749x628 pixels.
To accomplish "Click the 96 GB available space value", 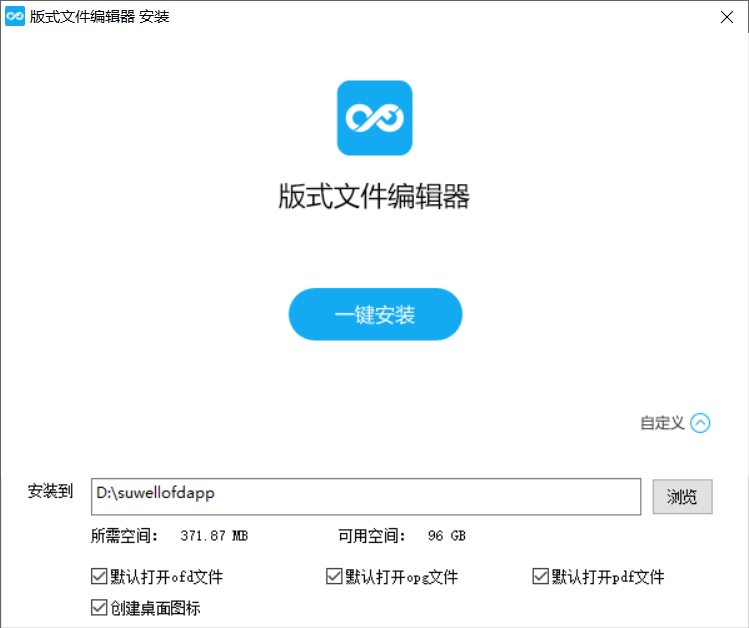I will [x=446, y=536].
